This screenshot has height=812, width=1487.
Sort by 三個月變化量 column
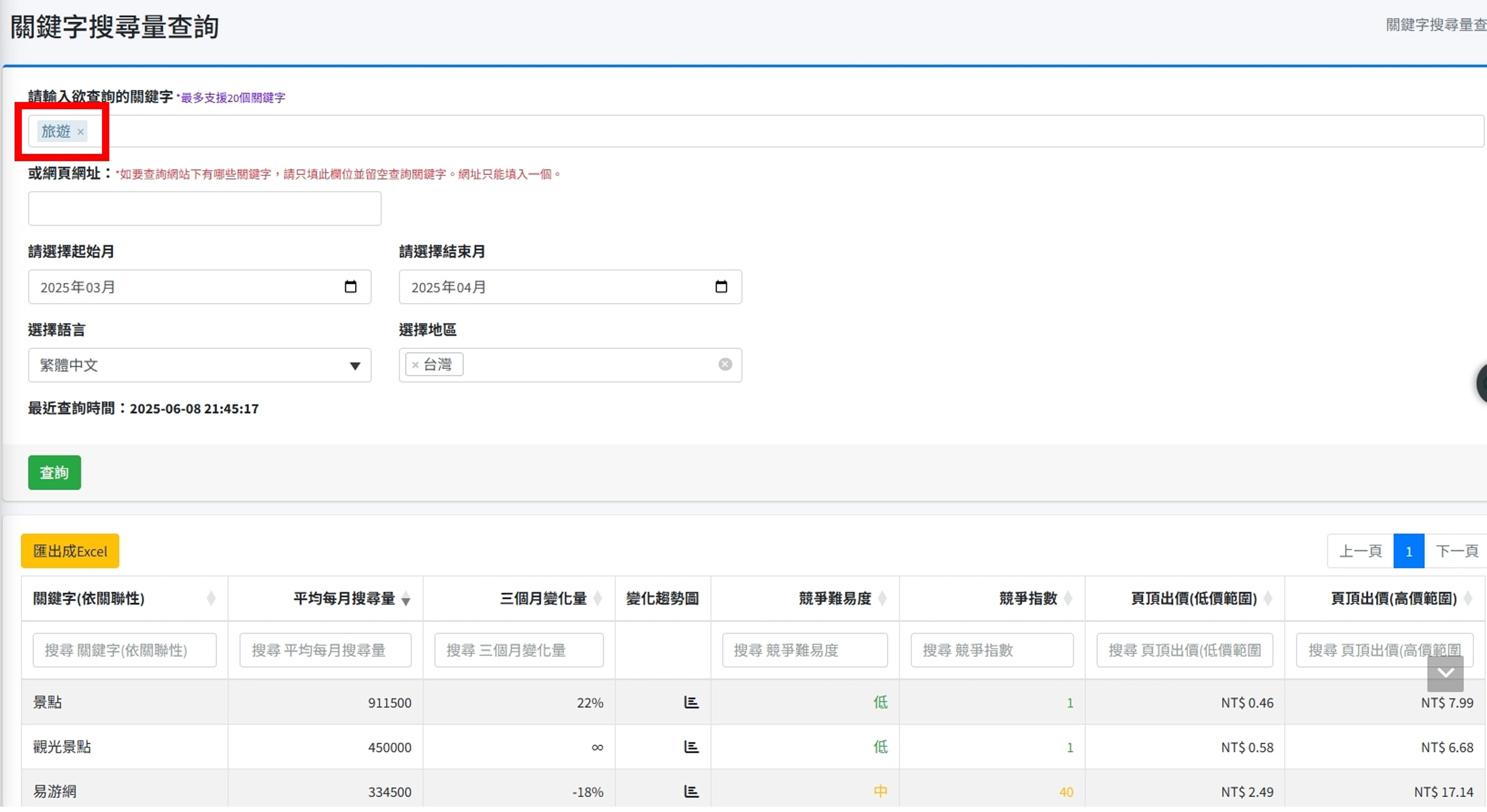[x=519, y=598]
